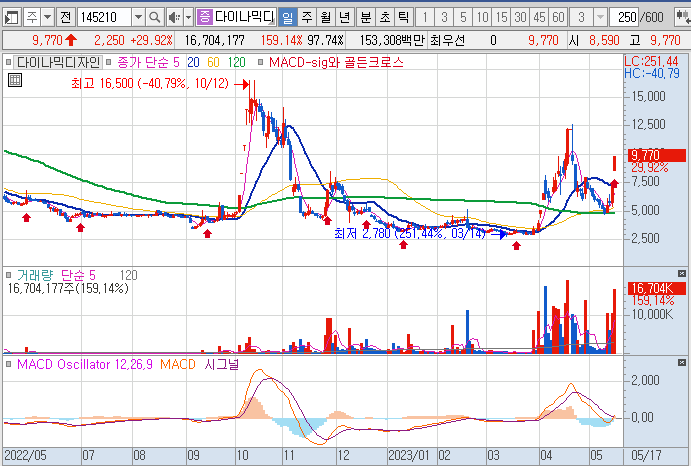Image resolution: width=691 pixels, height=466 pixels.
Task: Click the 최우선 label in quote bar
Action: click(447, 41)
